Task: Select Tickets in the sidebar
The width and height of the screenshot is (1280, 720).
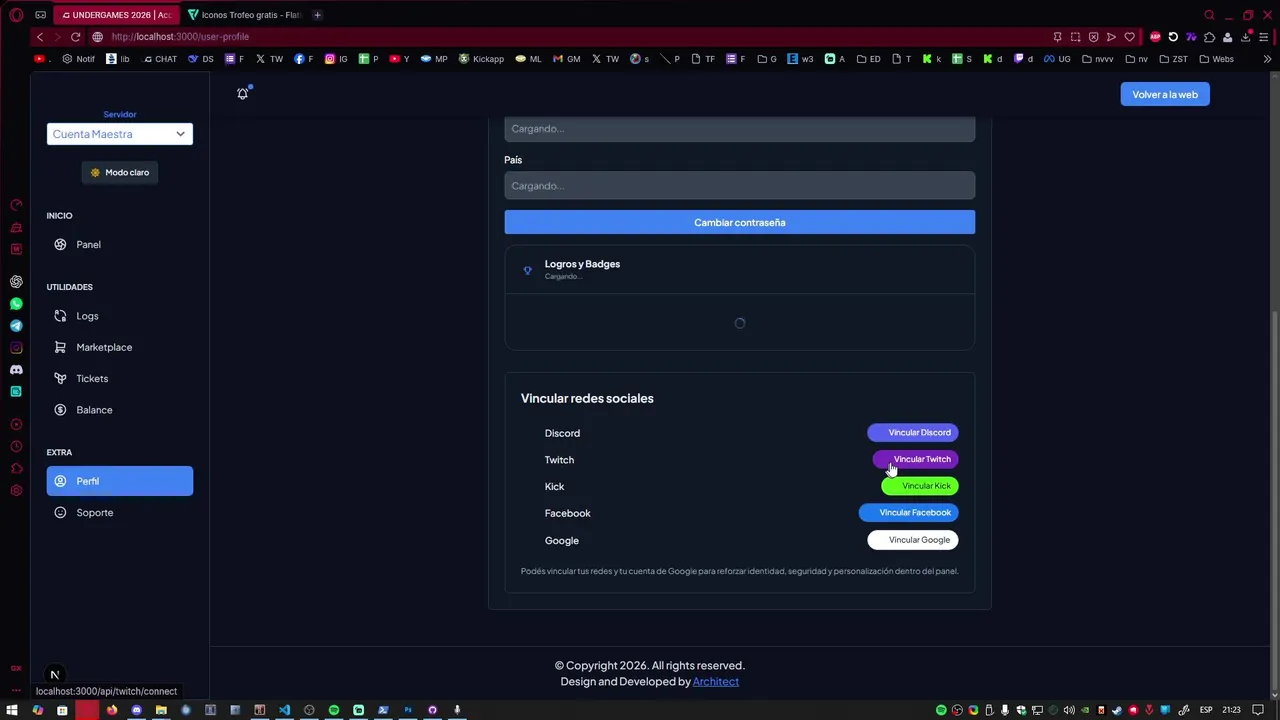Action: 120,378
